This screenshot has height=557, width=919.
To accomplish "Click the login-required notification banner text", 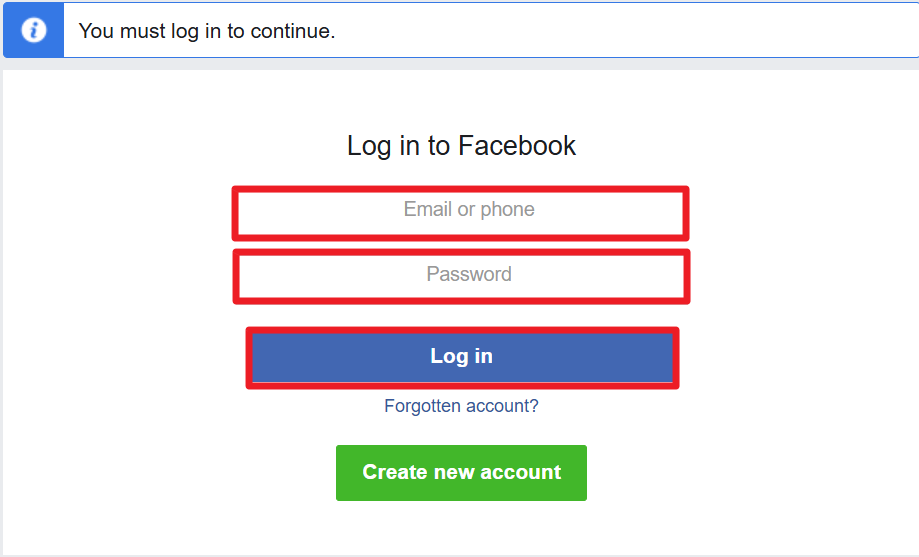I will pyautogui.click(x=207, y=31).
